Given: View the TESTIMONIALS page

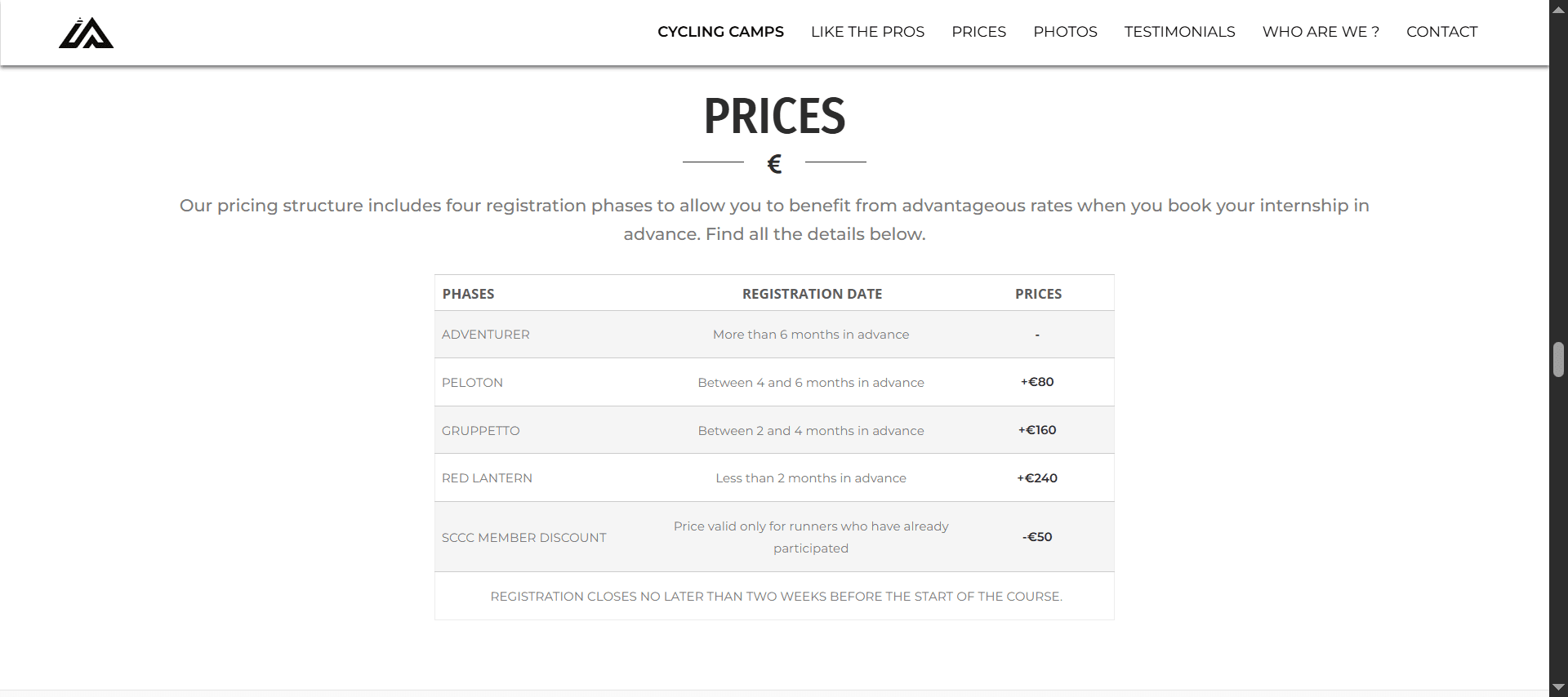Looking at the screenshot, I should click(x=1179, y=32).
